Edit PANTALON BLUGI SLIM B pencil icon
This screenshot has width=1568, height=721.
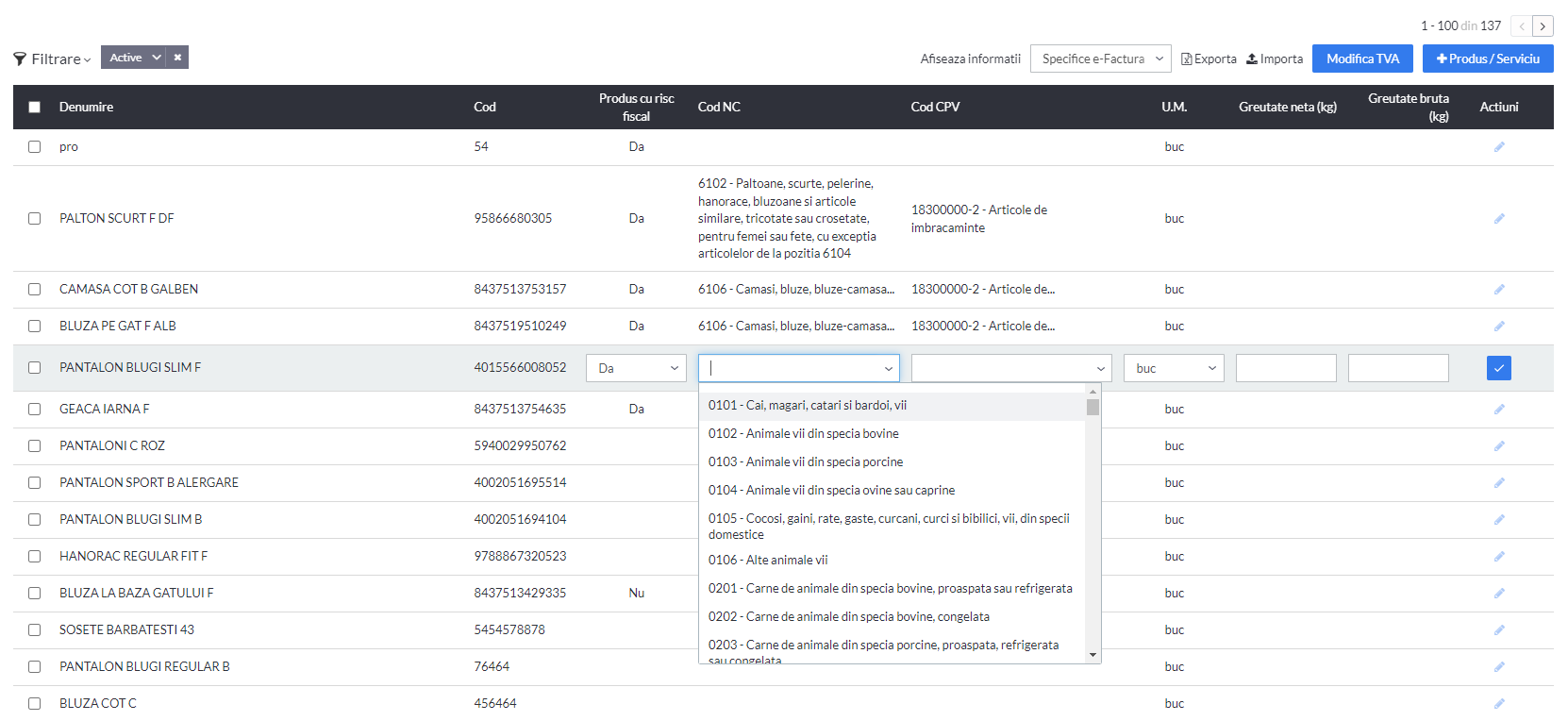click(1498, 520)
